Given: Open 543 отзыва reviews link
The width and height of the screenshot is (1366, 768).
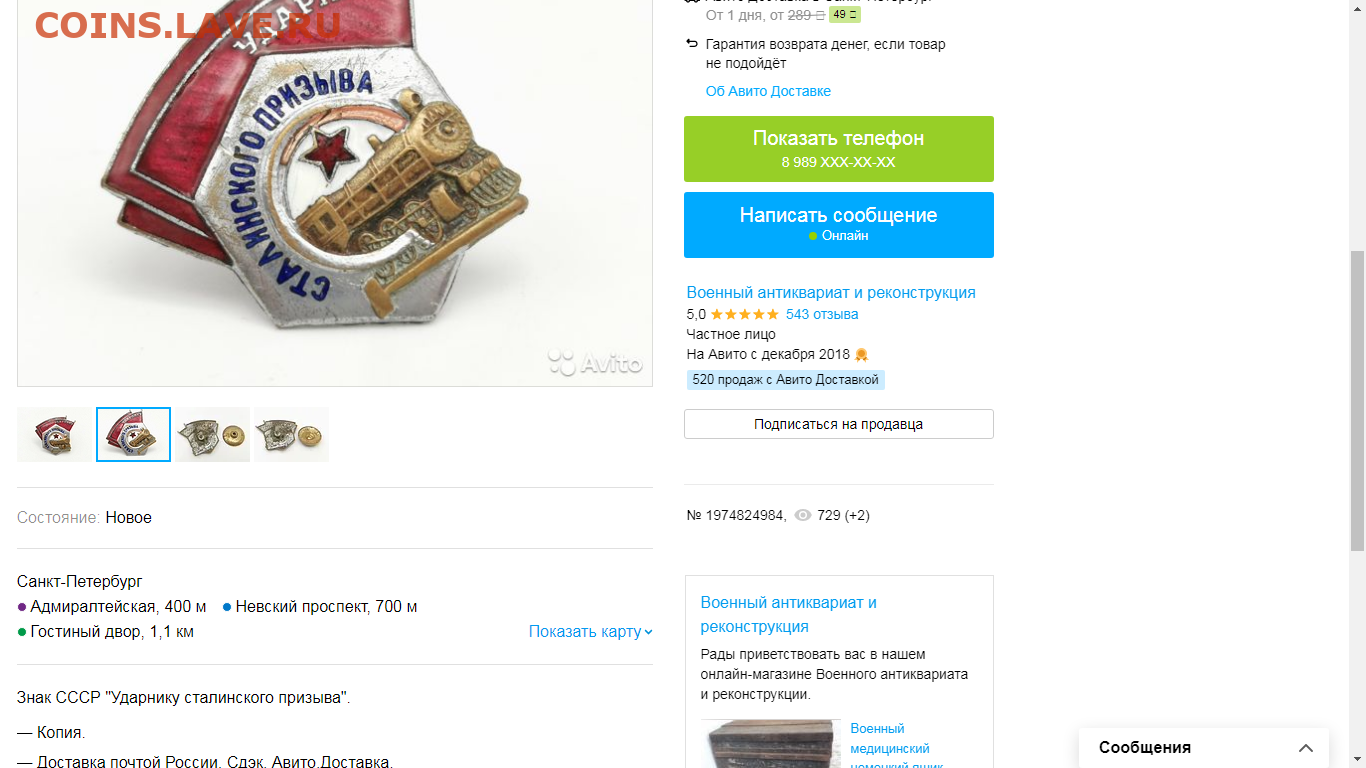Looking at the screenshot, I should [x=822, y=314].
